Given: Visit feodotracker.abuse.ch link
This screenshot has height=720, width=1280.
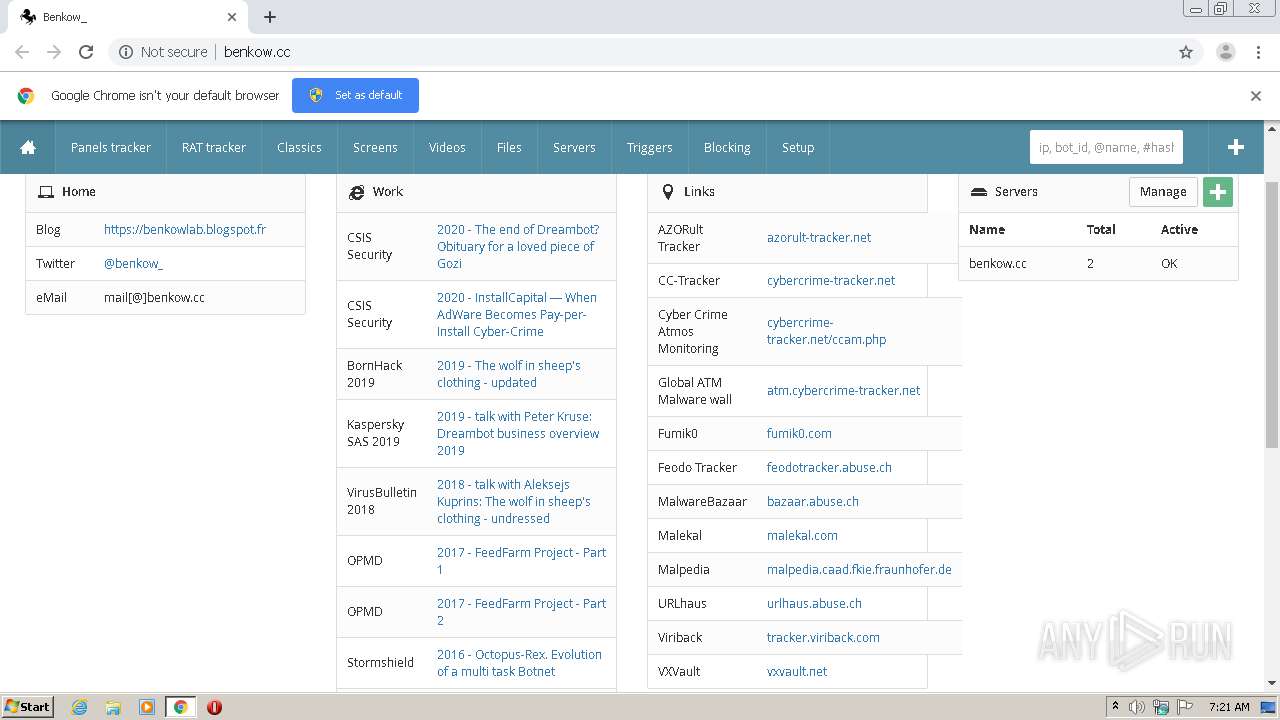Looking at the screenshot, I should (x=829, y=467).
